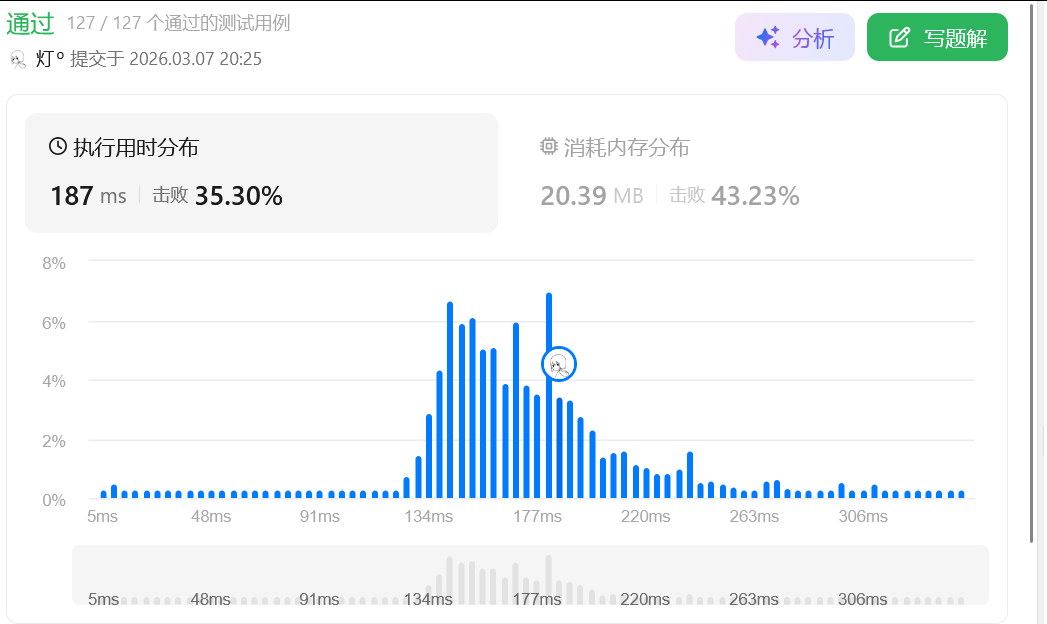Select the first chart bar above 5ms
The width and height of the screenshot is (1047, 624).
pos(104,494)
